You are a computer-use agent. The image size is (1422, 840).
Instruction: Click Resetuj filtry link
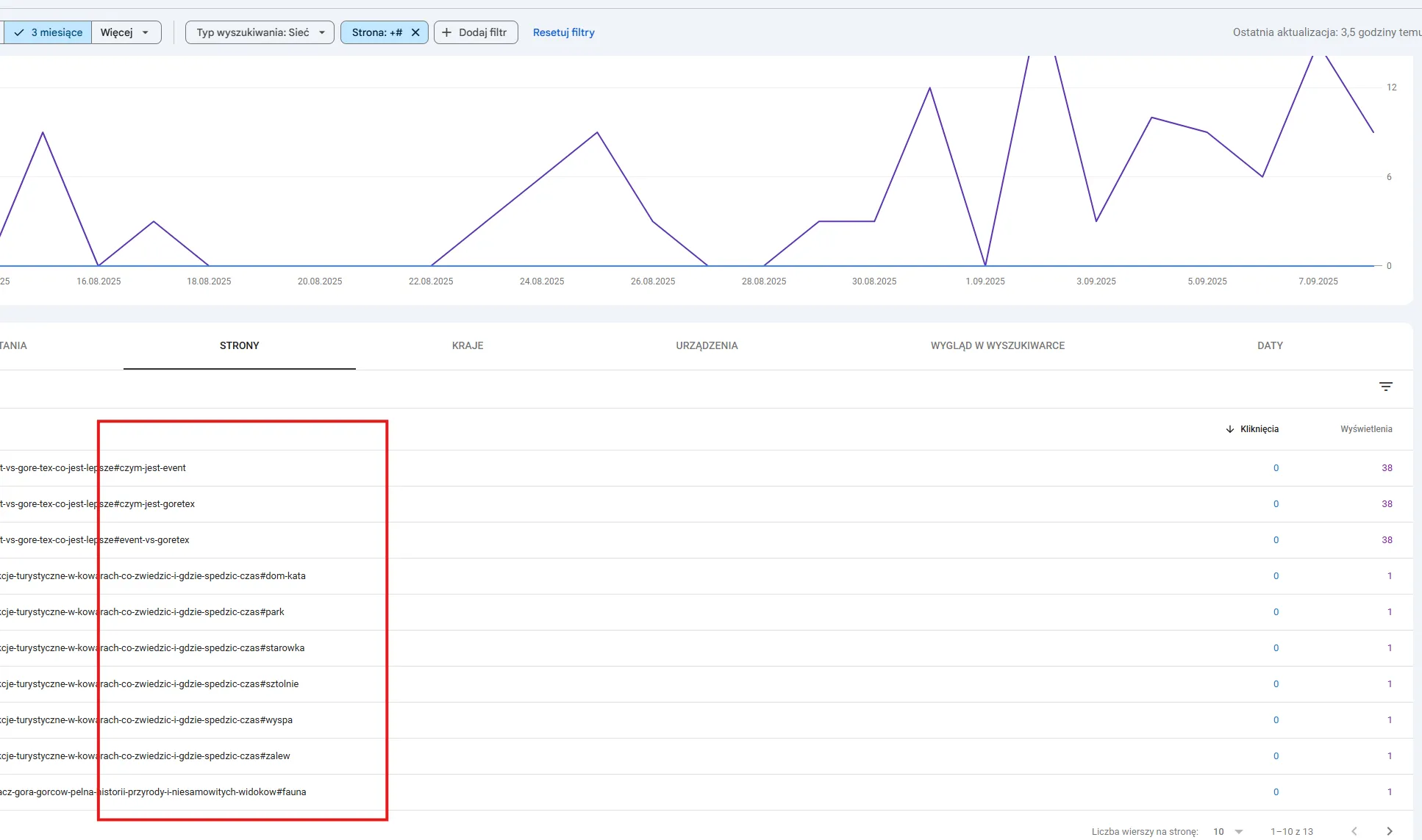click(x=563, y=32)
